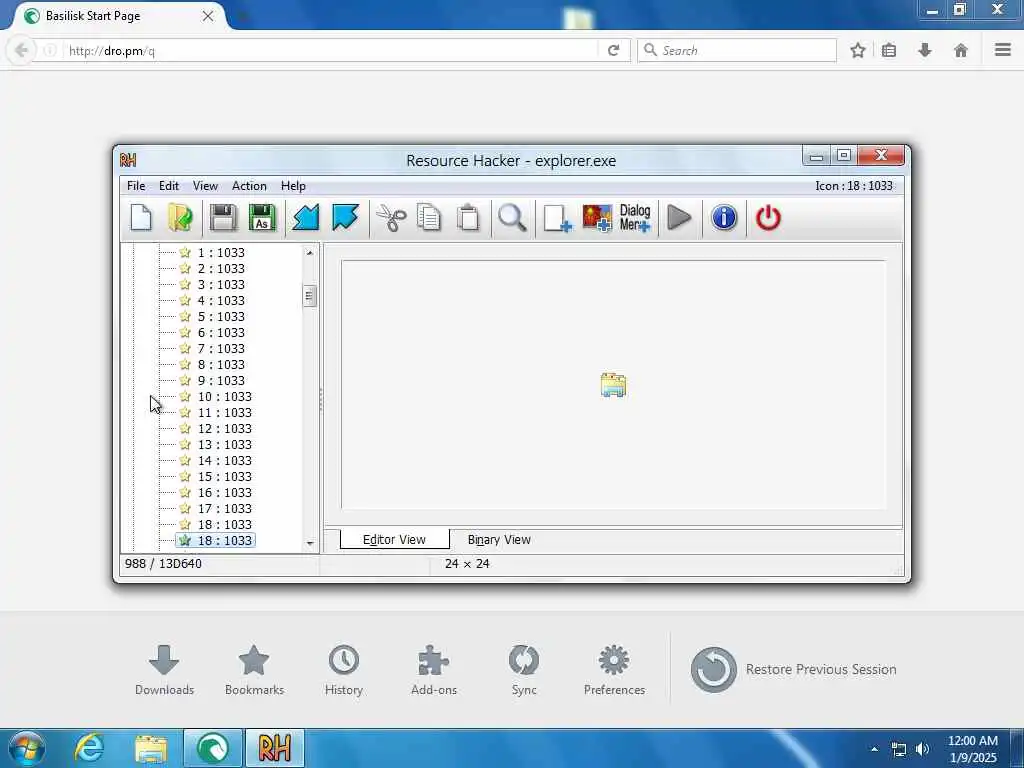Click the 24 x 24 status bar text
This screenshot has height=768, width=1024.
coord(467,564)
